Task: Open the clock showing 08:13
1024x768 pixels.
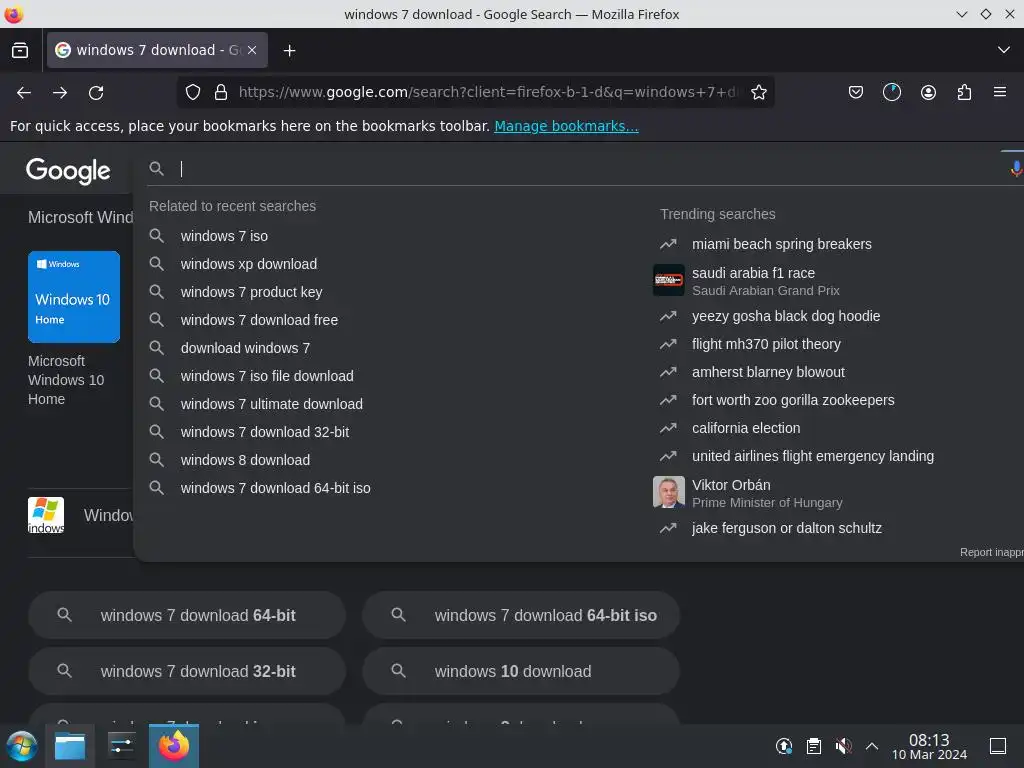Action: point(929,746)
